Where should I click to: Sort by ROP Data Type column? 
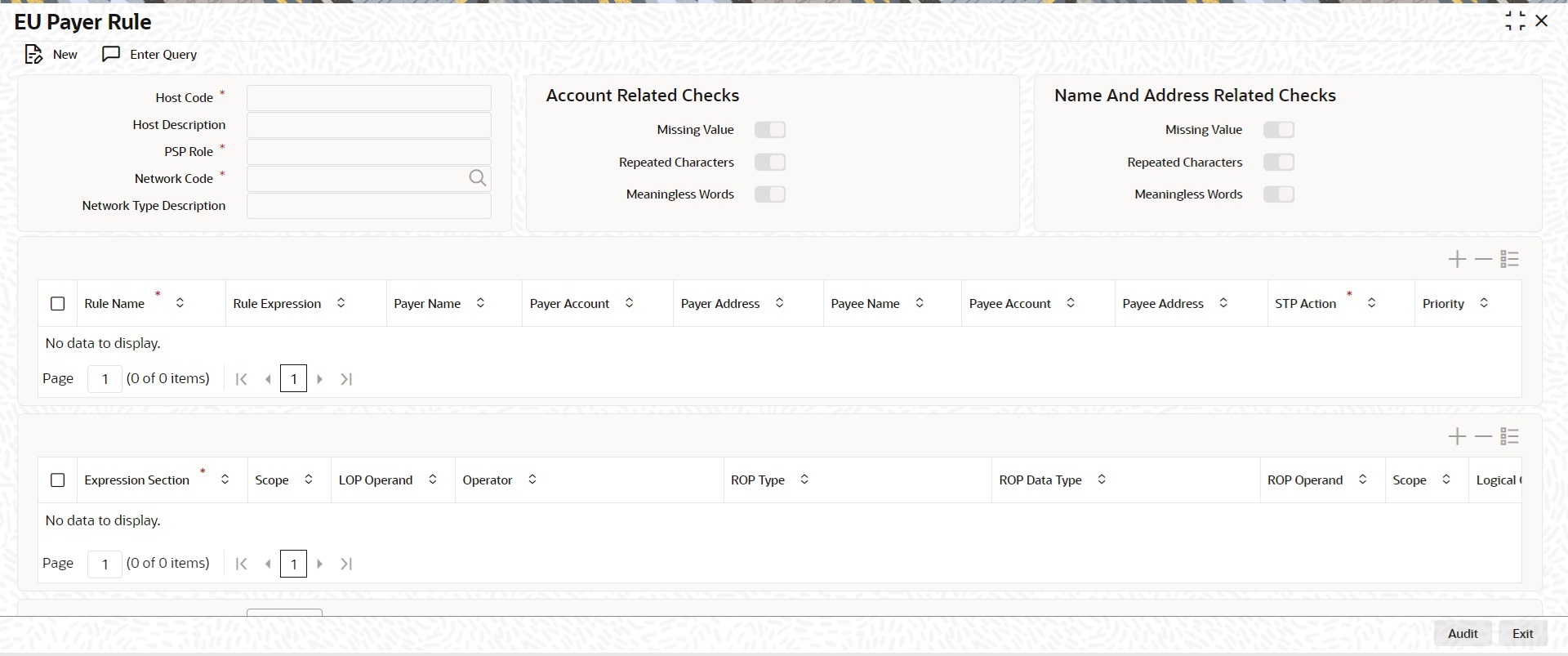(1101, 480)
